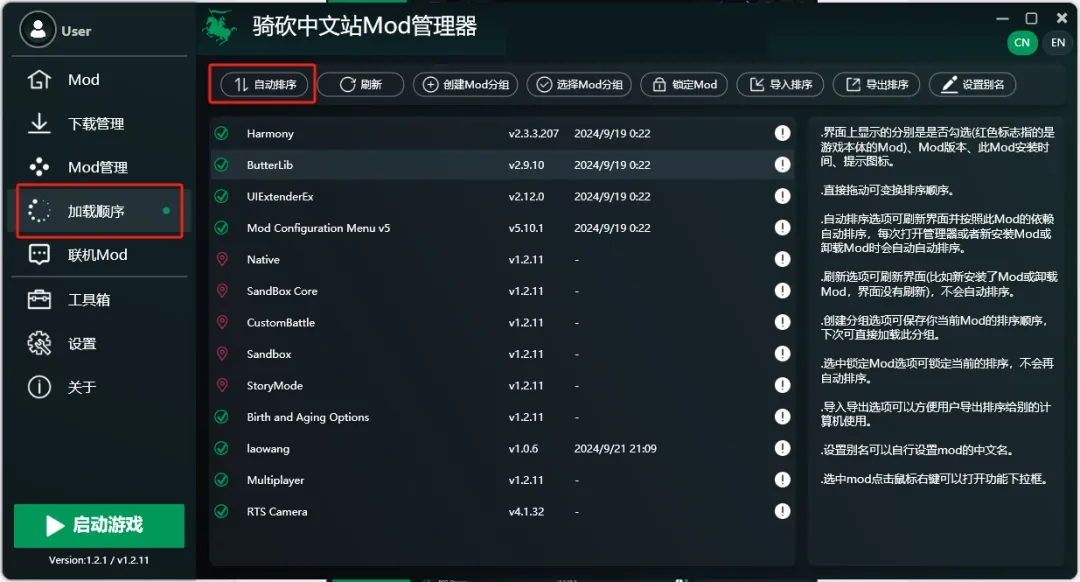Click the info icon on Harmony row
Viewport: 1080px width, 582px height.
point(782,134)
